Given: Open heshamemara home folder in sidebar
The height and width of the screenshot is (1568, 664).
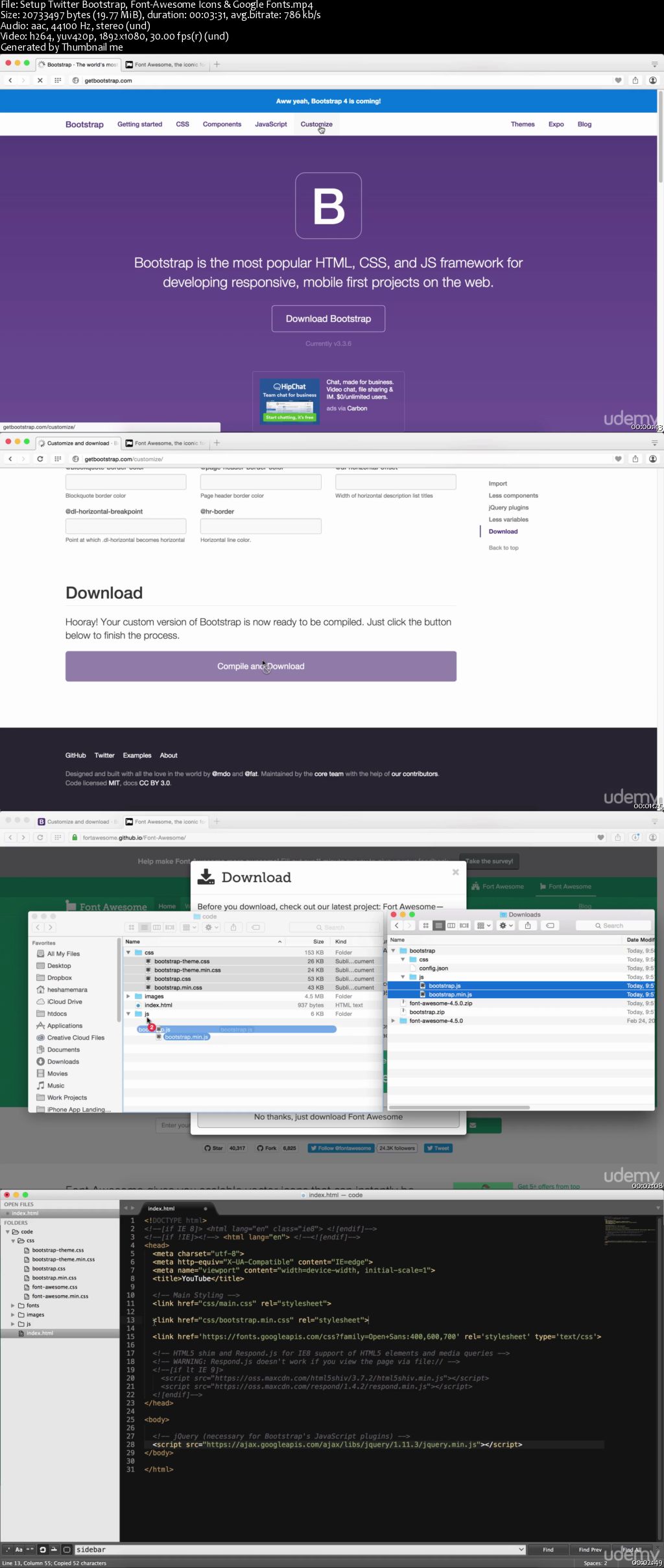Looking at the screenshot, I should coord(67,990).
